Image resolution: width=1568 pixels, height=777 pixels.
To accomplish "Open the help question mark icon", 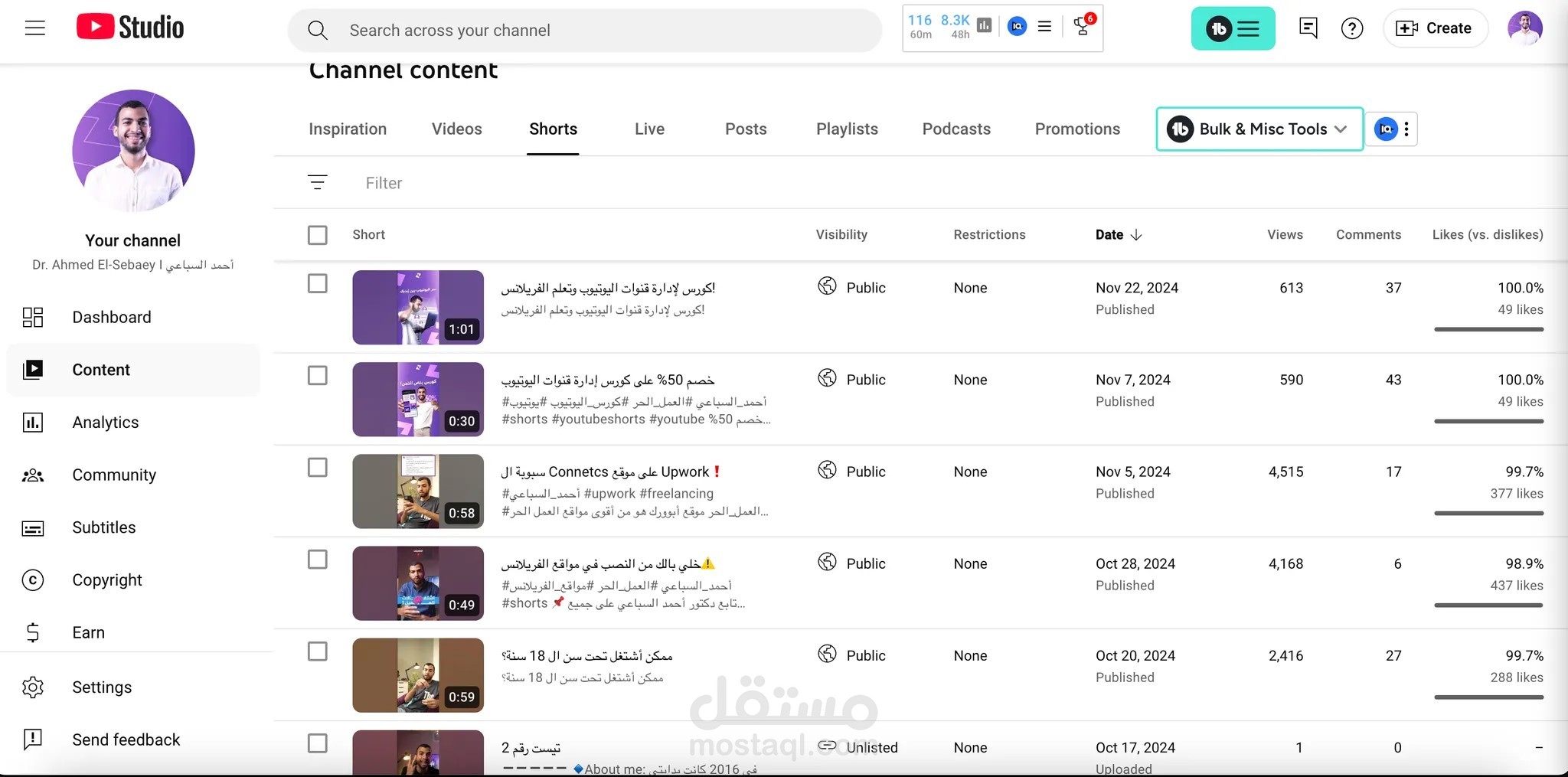I will 1352,28.
